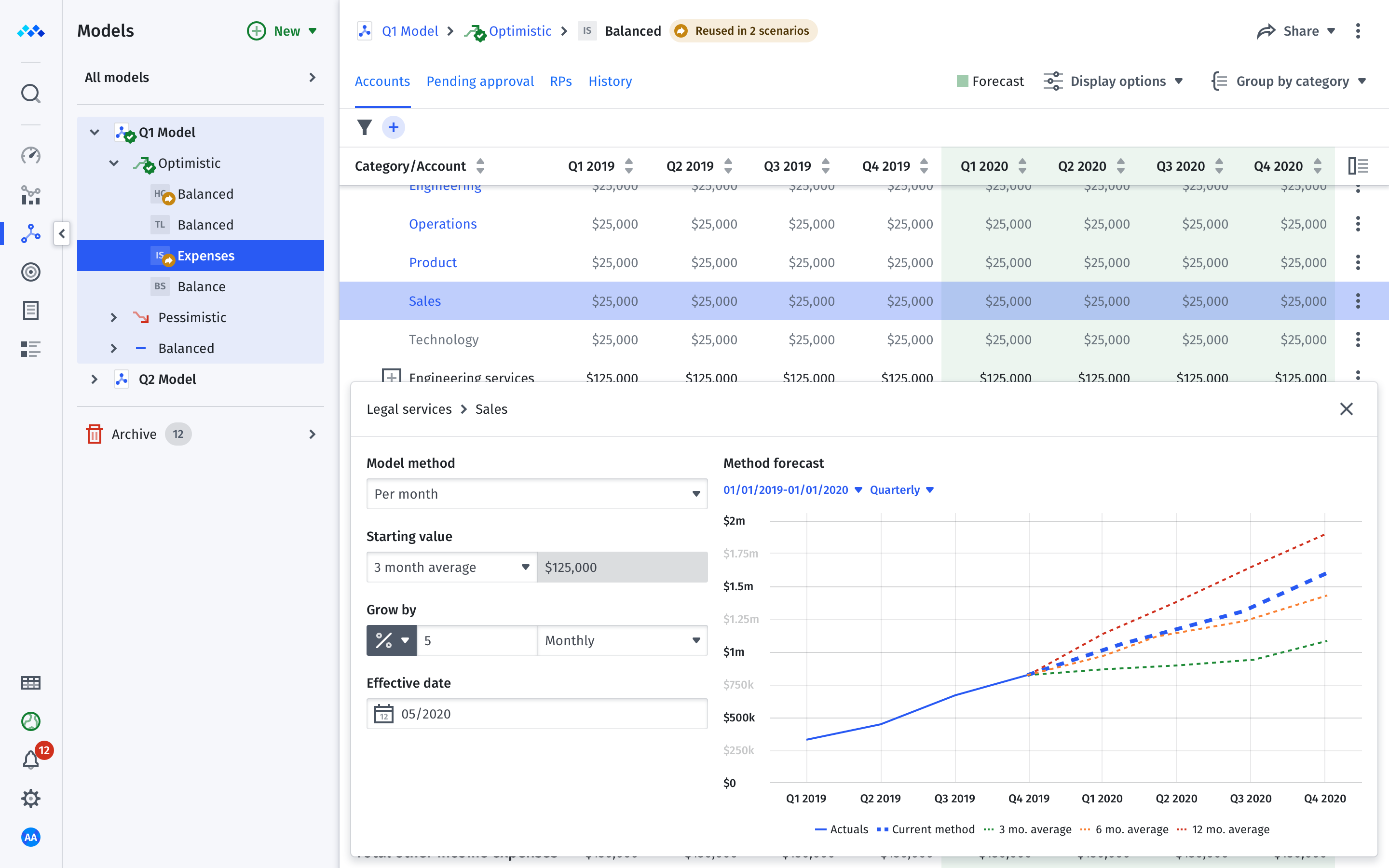Click the green Forecast legend swatch

tap(963, 81)
